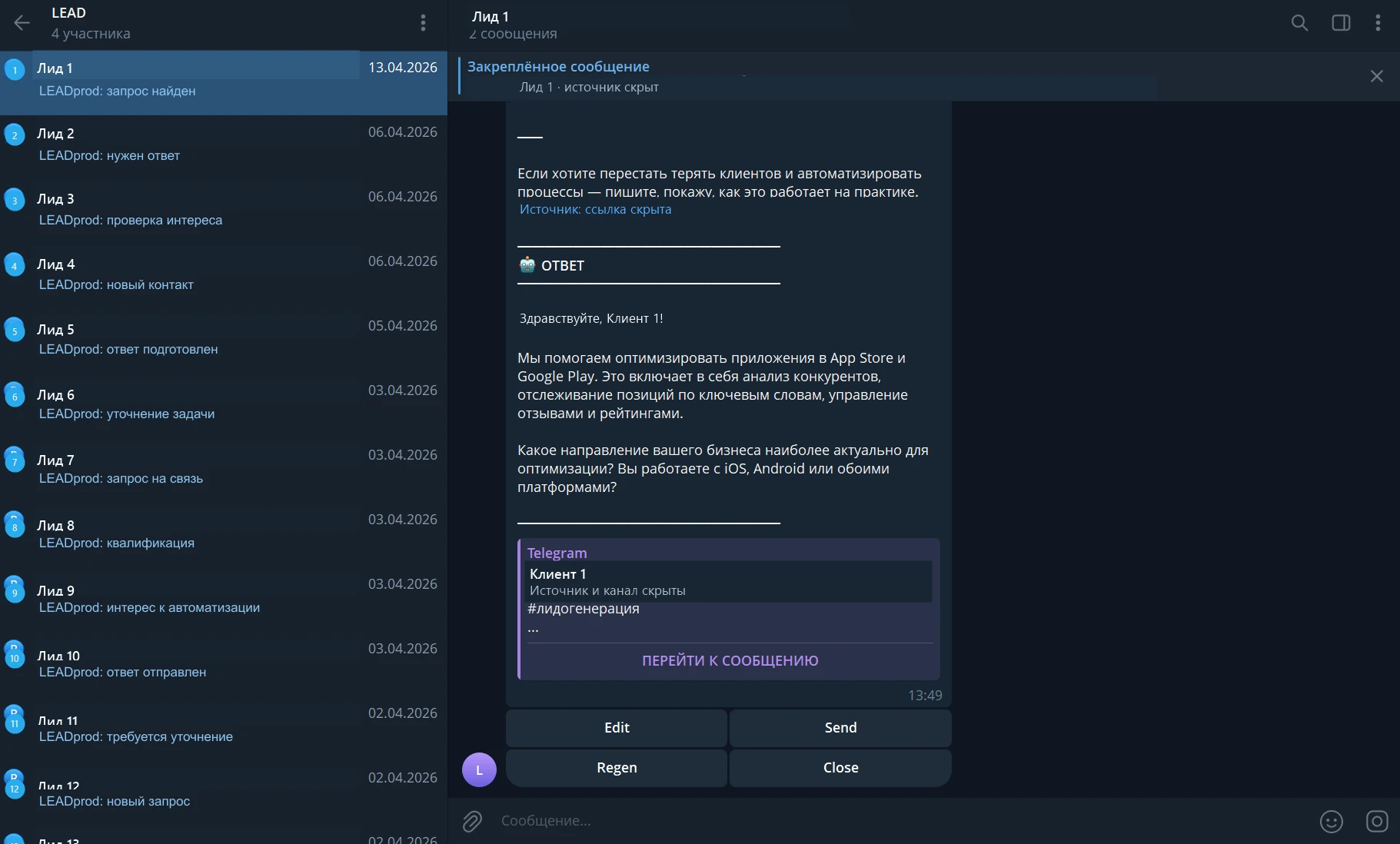Open the emoji picker
Image resolution: width=1400 pixels, height=844 pixels.
click(1332, 822)
